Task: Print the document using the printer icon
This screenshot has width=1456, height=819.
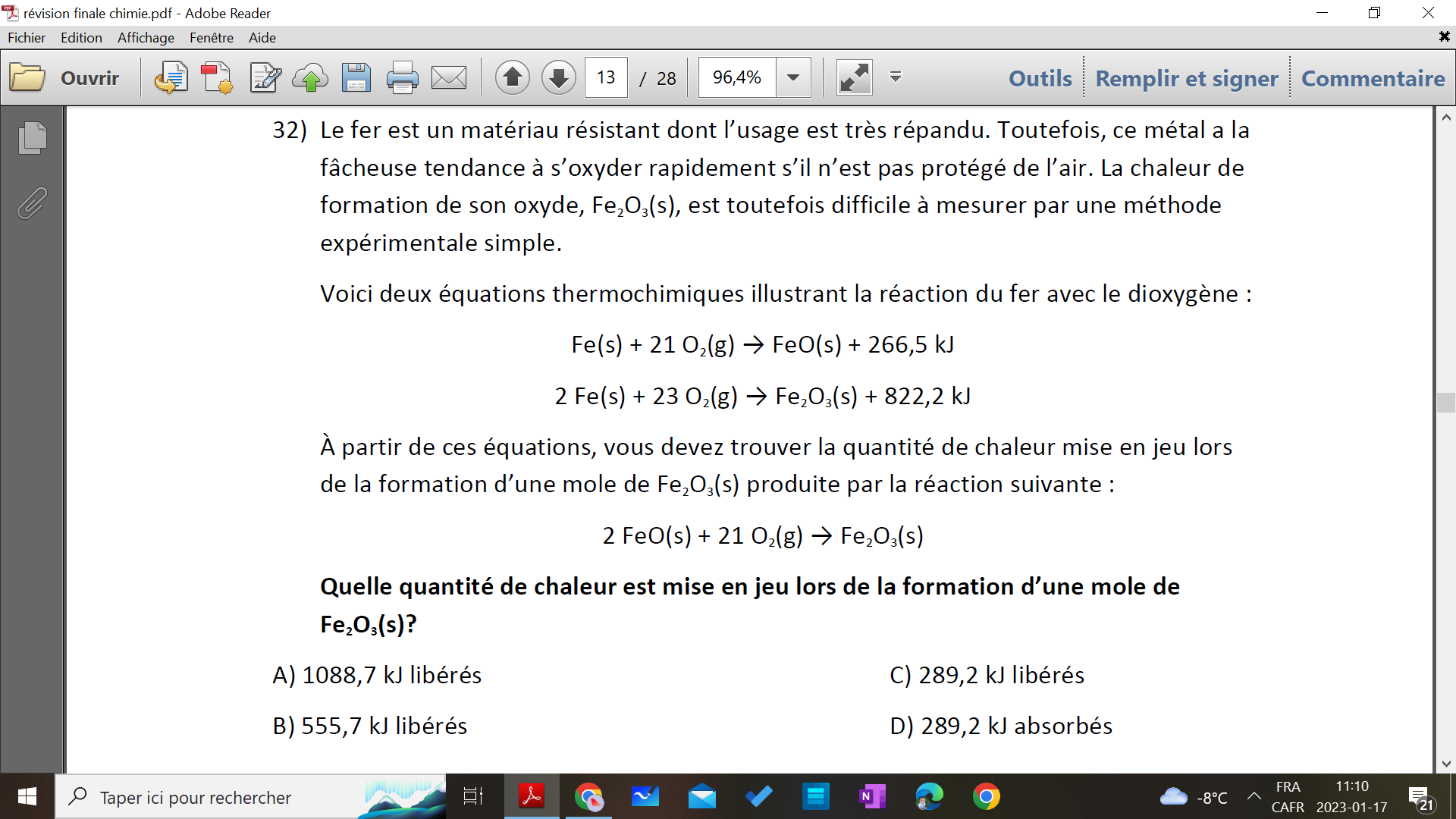Action: pyautogui.click(x=402, y=77)
